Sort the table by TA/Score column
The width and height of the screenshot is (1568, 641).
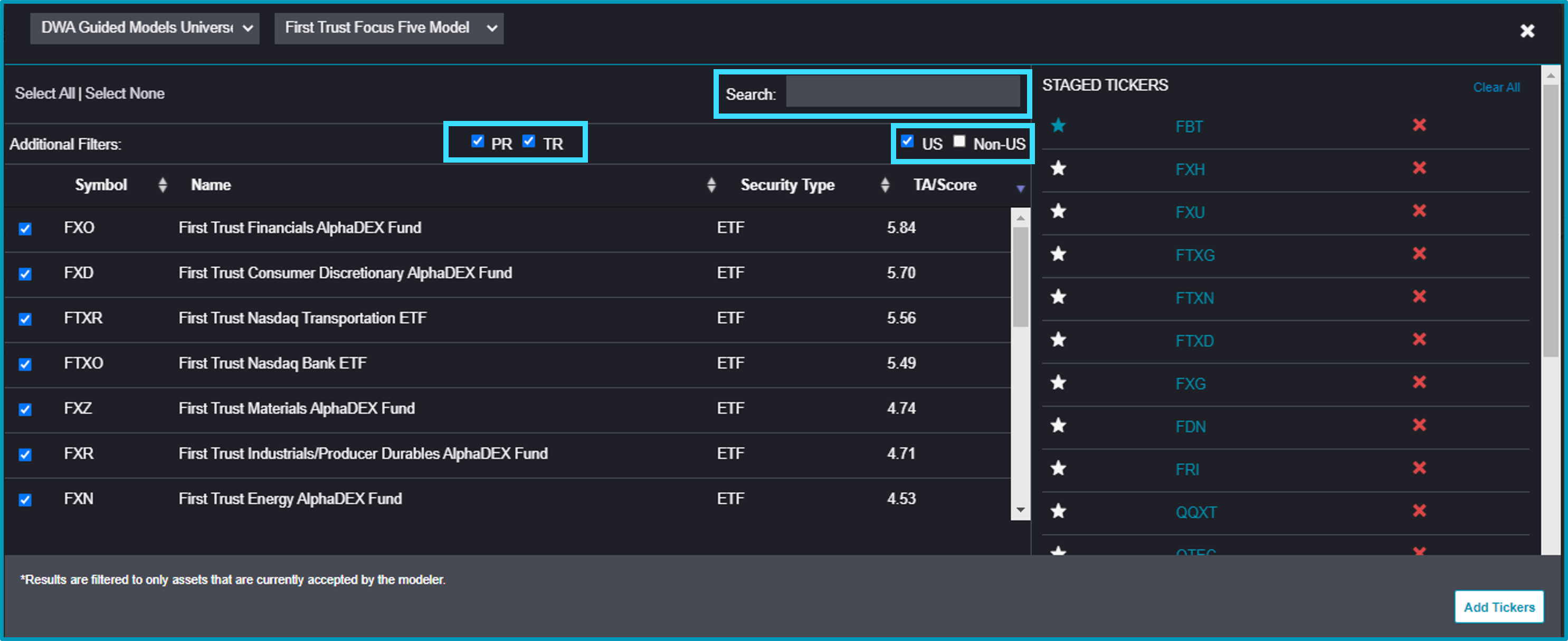tap(1021, 188)
